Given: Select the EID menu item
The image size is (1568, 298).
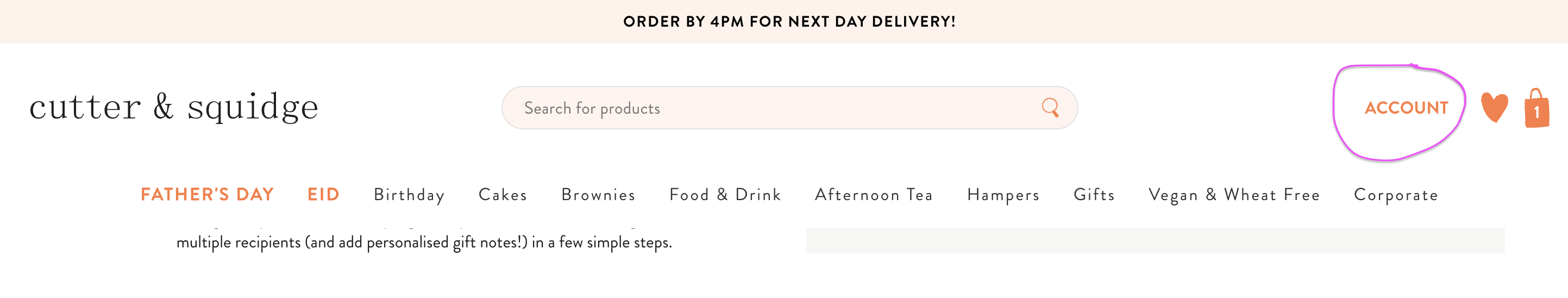Looking at the screenshot, I should 323,194.
